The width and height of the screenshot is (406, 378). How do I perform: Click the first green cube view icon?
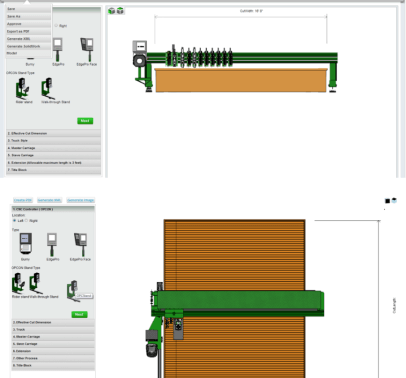(112, 11)
